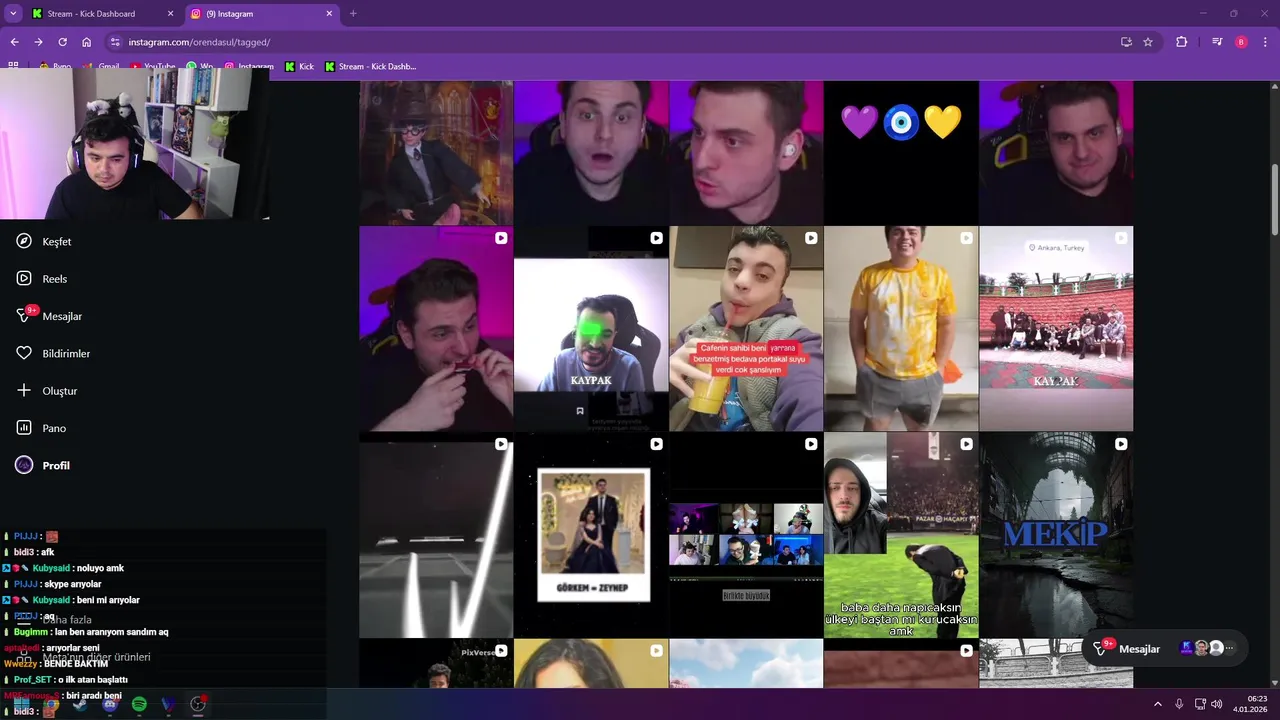The height and width of the screenshot is (720, 1280).
Task: Open the Kick bookmark
Action: click(299, 67)
